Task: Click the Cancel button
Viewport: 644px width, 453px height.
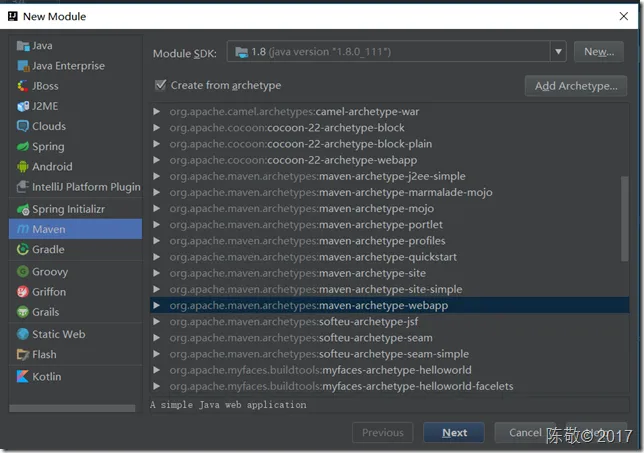Action: click(x=525, y=432)
